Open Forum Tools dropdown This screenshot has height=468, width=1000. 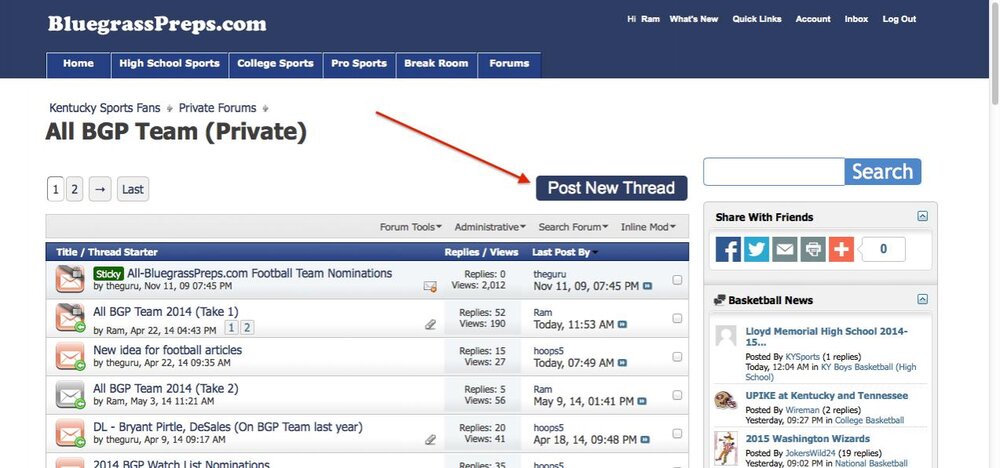click(x=411, y=227)
